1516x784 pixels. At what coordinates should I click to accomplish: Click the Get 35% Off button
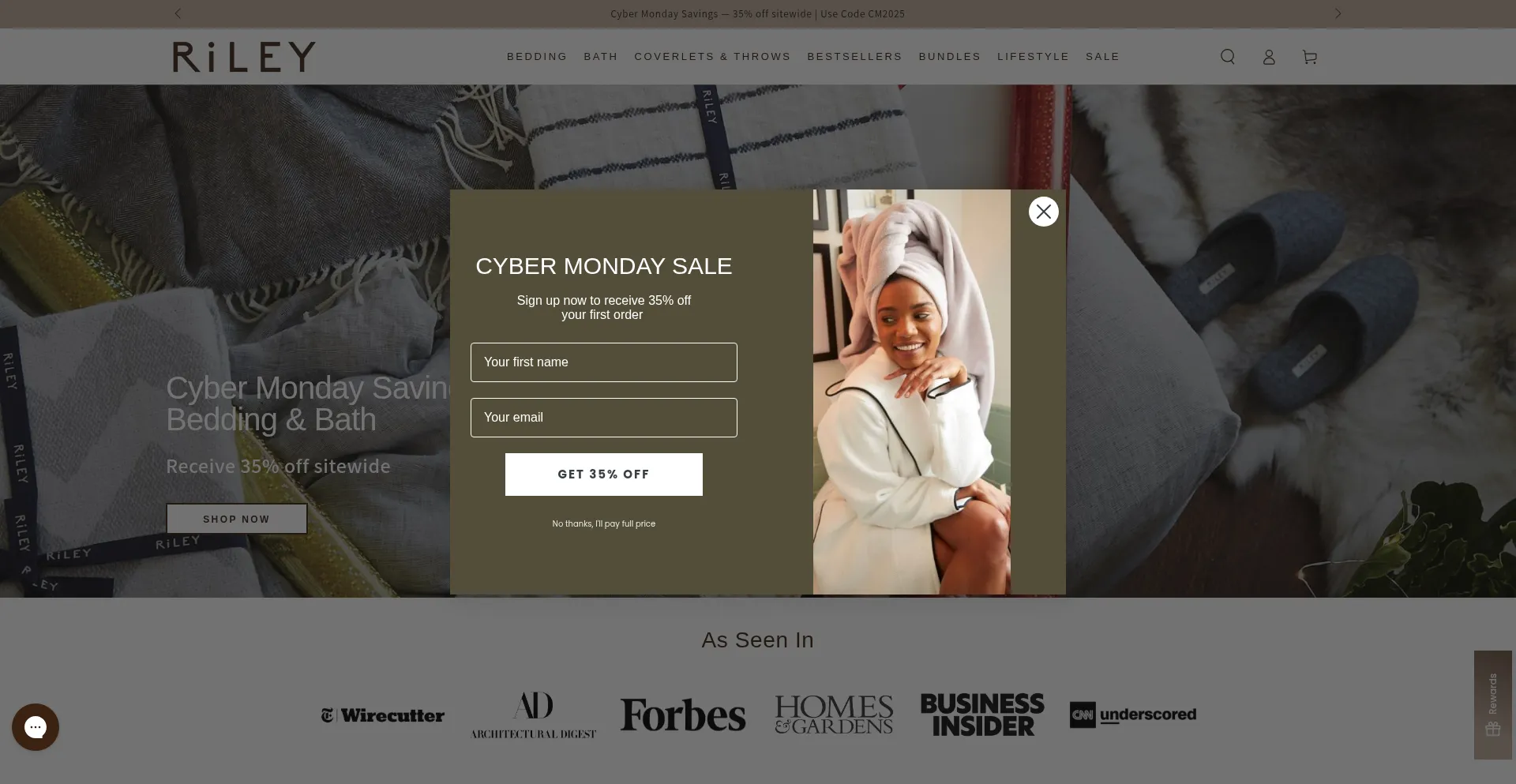(604, 475)
